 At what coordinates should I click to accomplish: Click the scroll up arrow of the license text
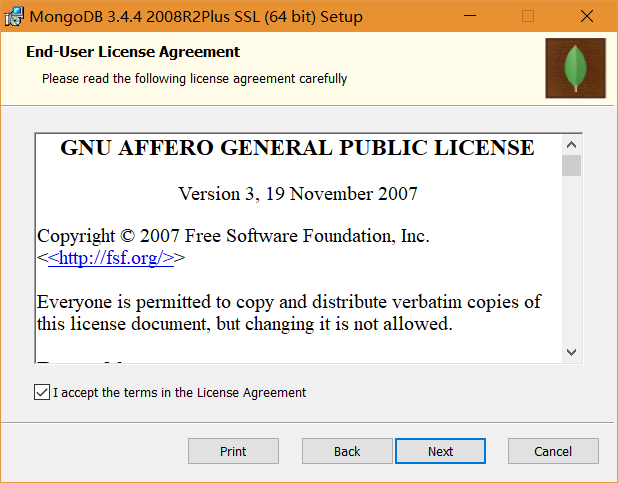(571, 142)
